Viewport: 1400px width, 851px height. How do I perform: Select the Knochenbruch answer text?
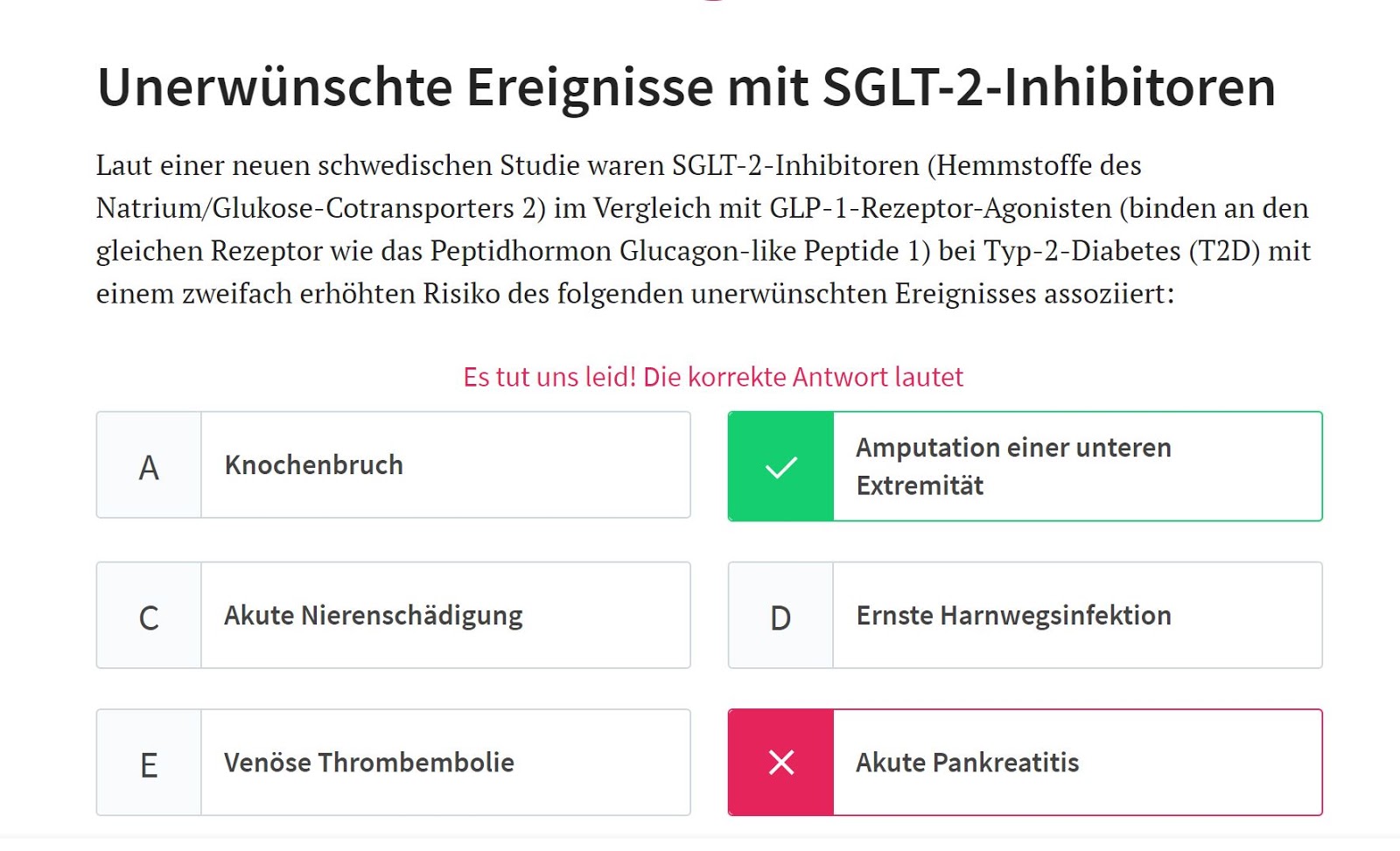313,465
